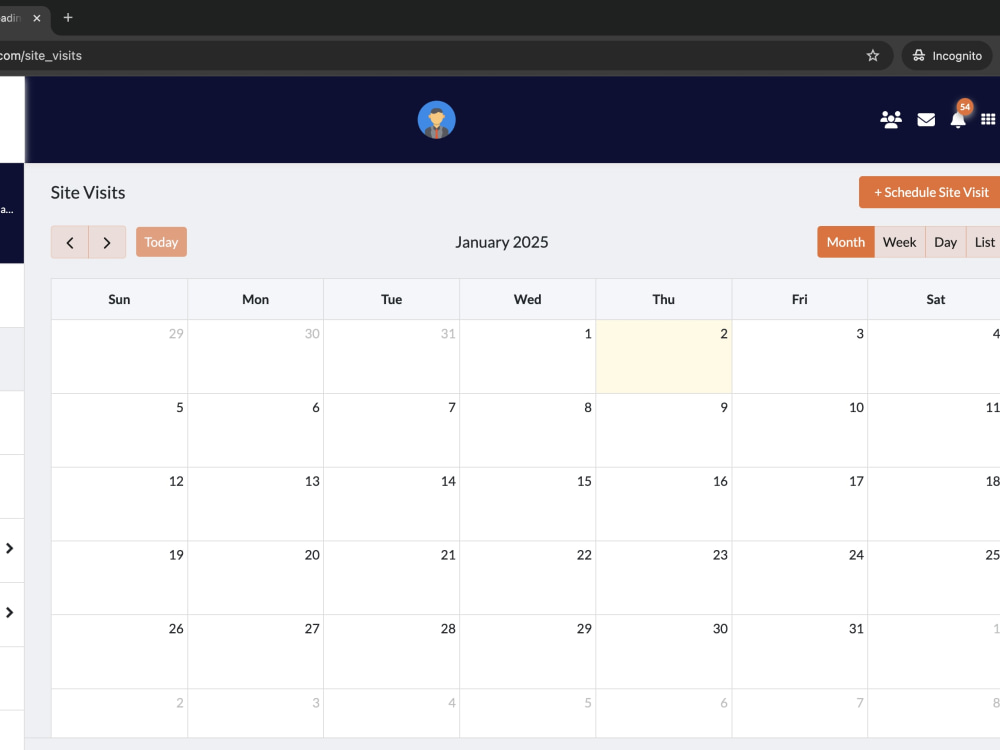Select greyed December 31 cell
This screenshot has width=1000, height=750.
[391, 357]
